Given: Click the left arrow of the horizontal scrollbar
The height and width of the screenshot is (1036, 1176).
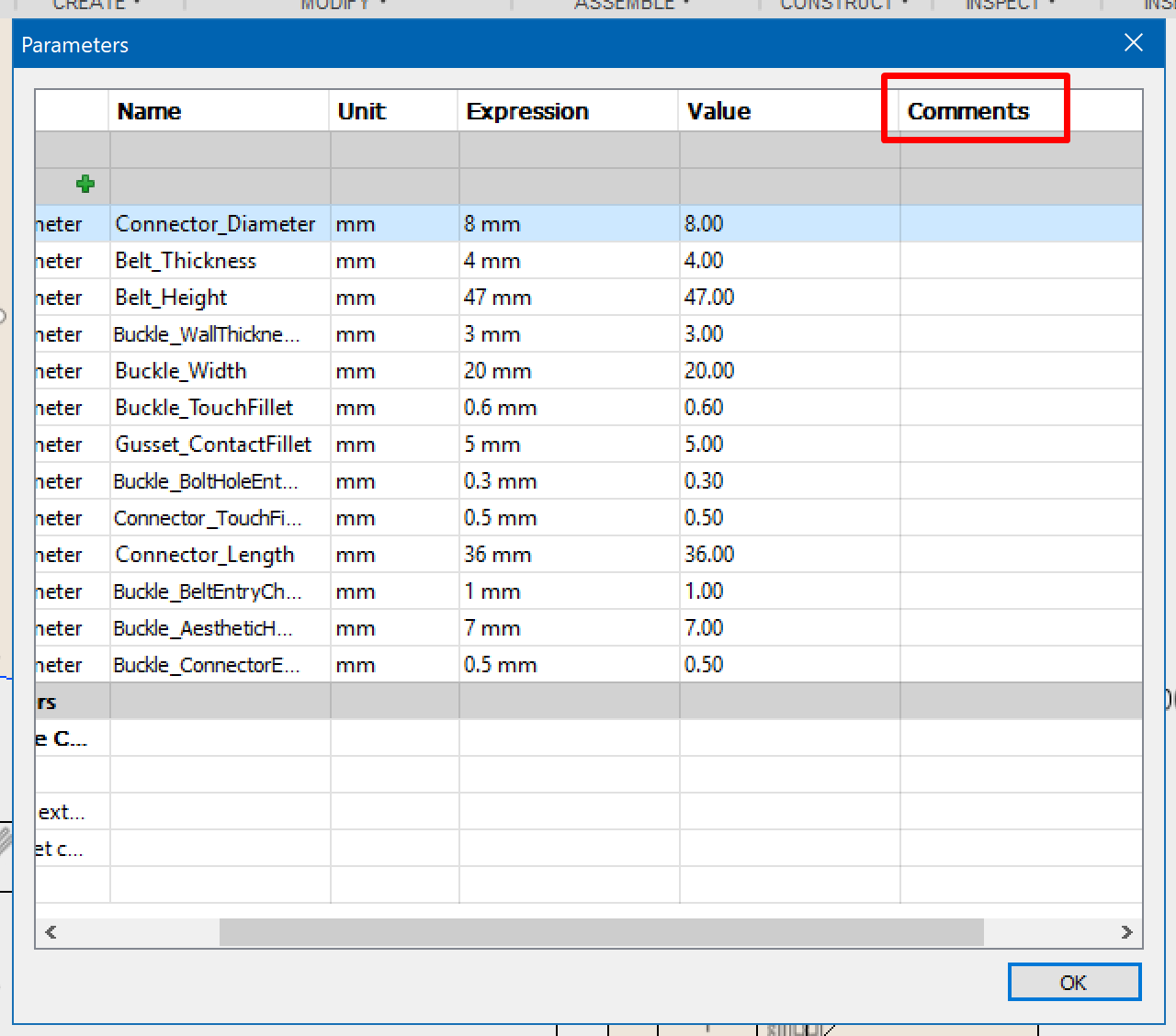Looking at the screenshot, I should [x=51, y=932].
